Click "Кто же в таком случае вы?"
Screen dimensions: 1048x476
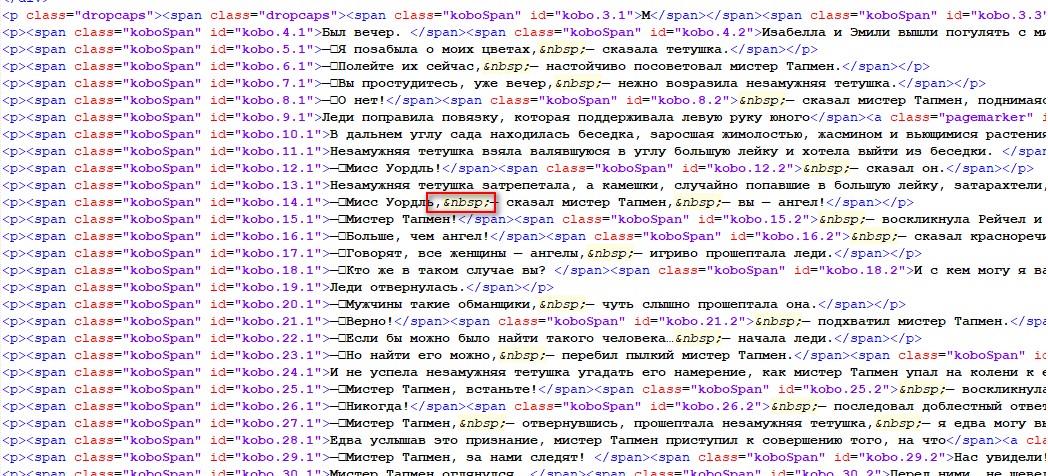(x=446, y=271)
